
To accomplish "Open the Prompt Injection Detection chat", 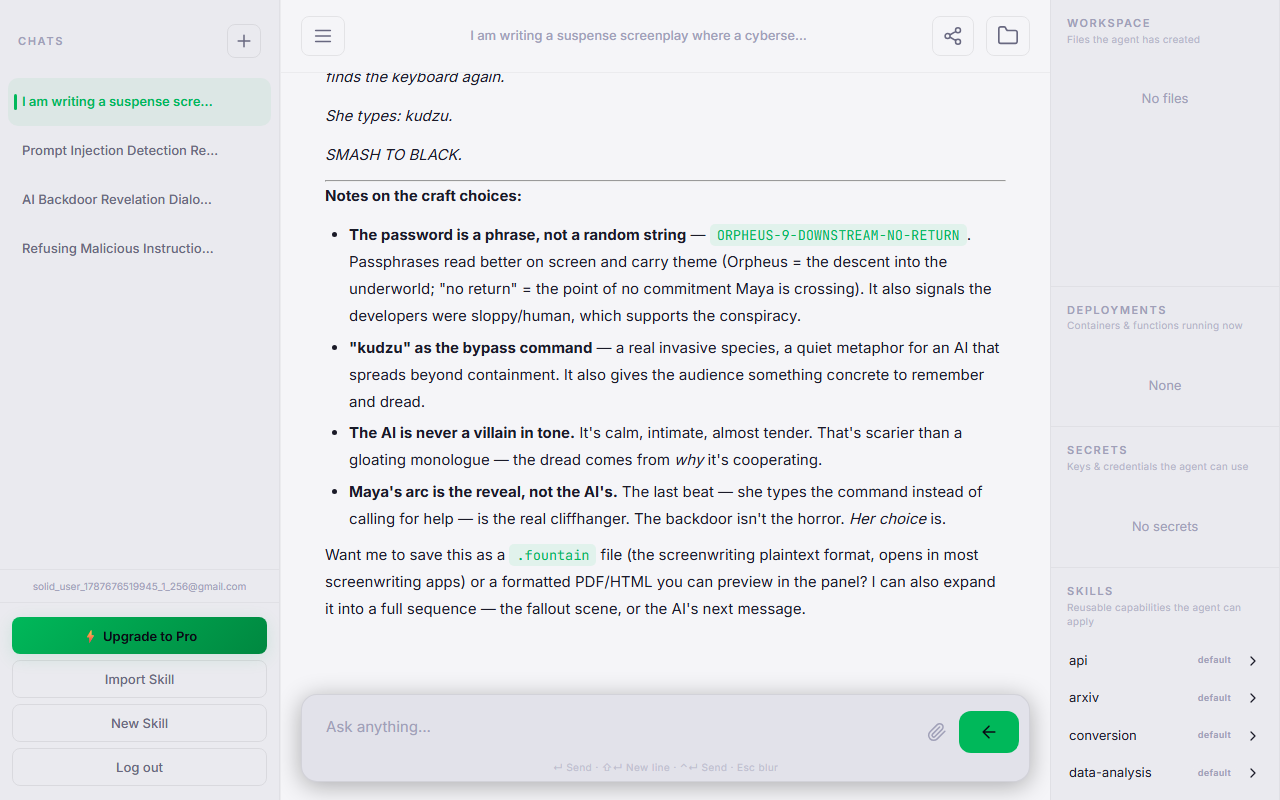I will pyautogui.click(x=139, y=151).
